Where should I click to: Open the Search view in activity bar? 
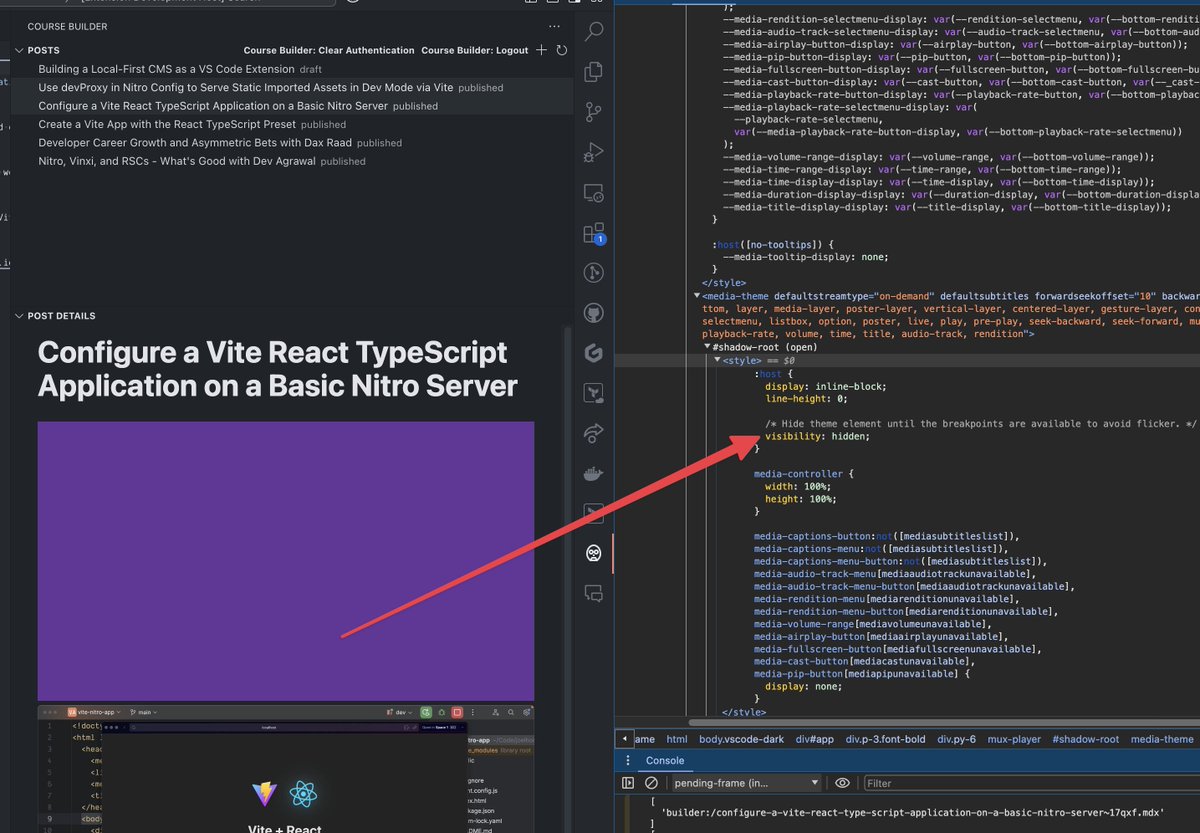[594, 31]
